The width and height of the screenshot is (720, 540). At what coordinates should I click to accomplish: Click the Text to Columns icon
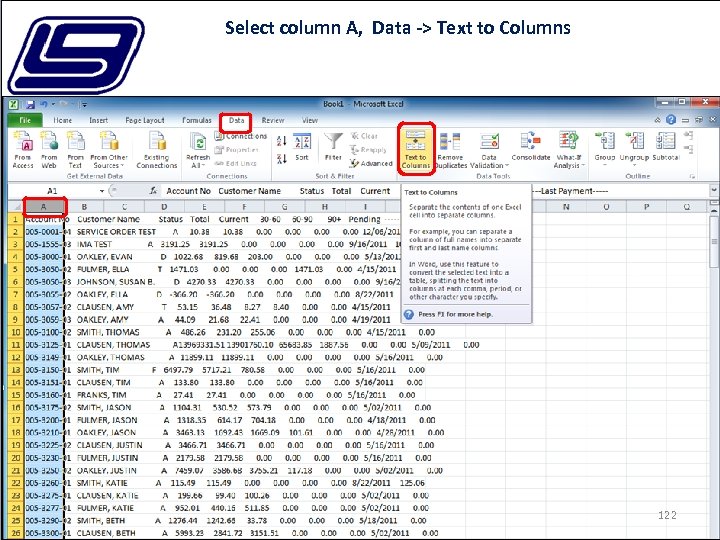tap(416, 149)
